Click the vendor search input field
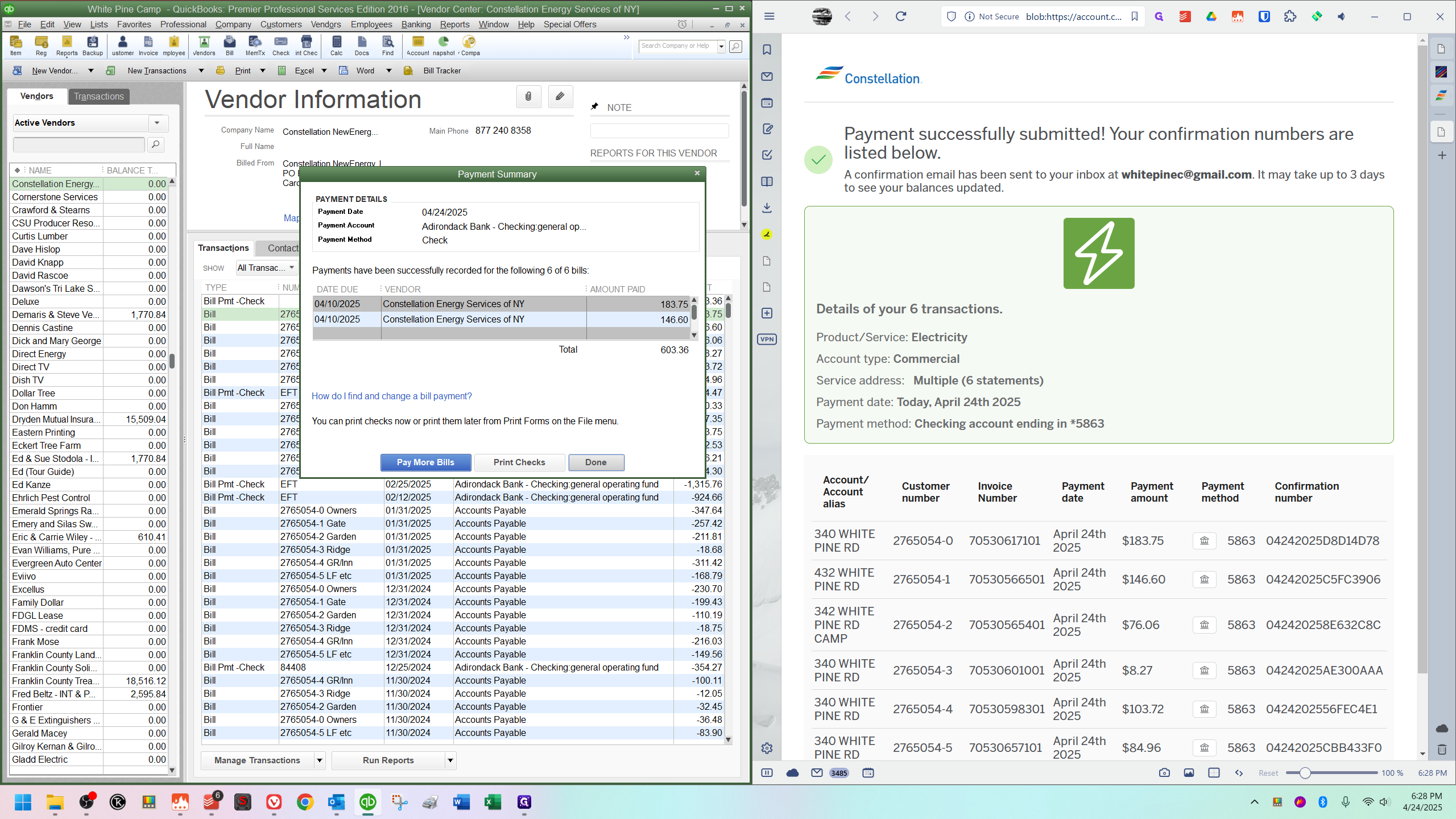 [x=78, y=145]
